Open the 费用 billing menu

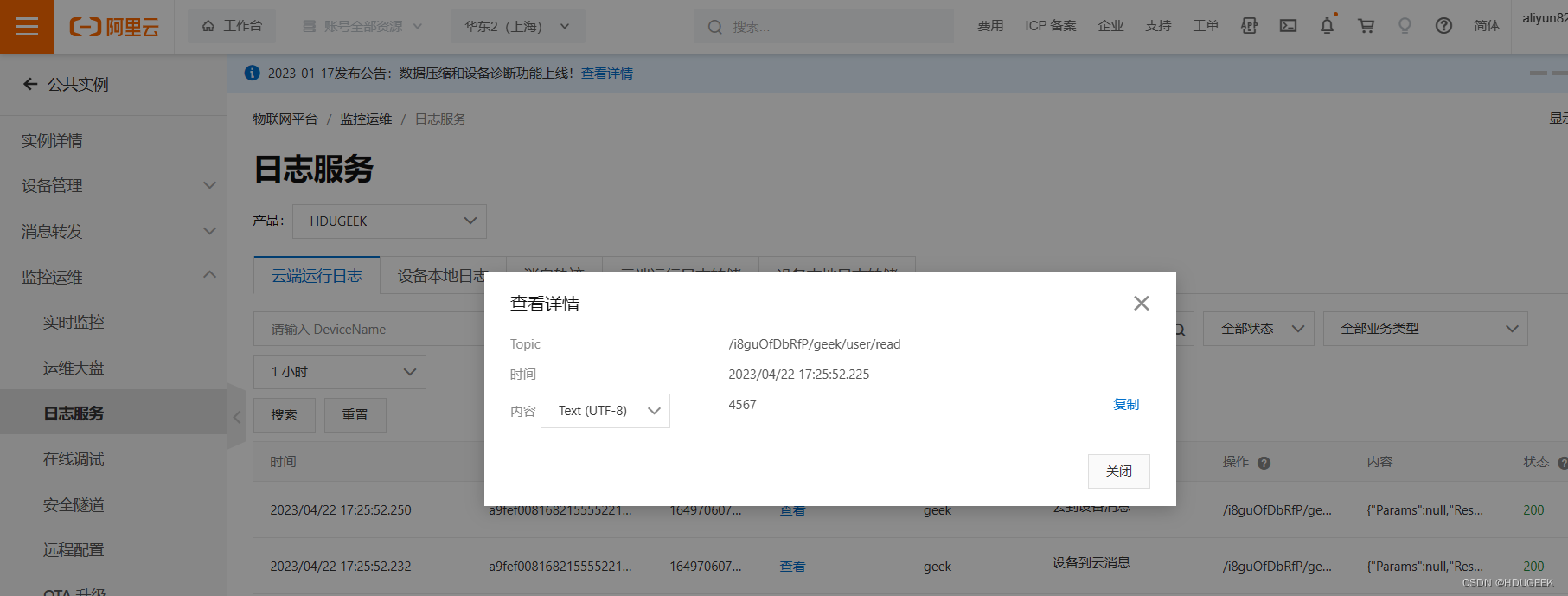click(x=990, y=26)
